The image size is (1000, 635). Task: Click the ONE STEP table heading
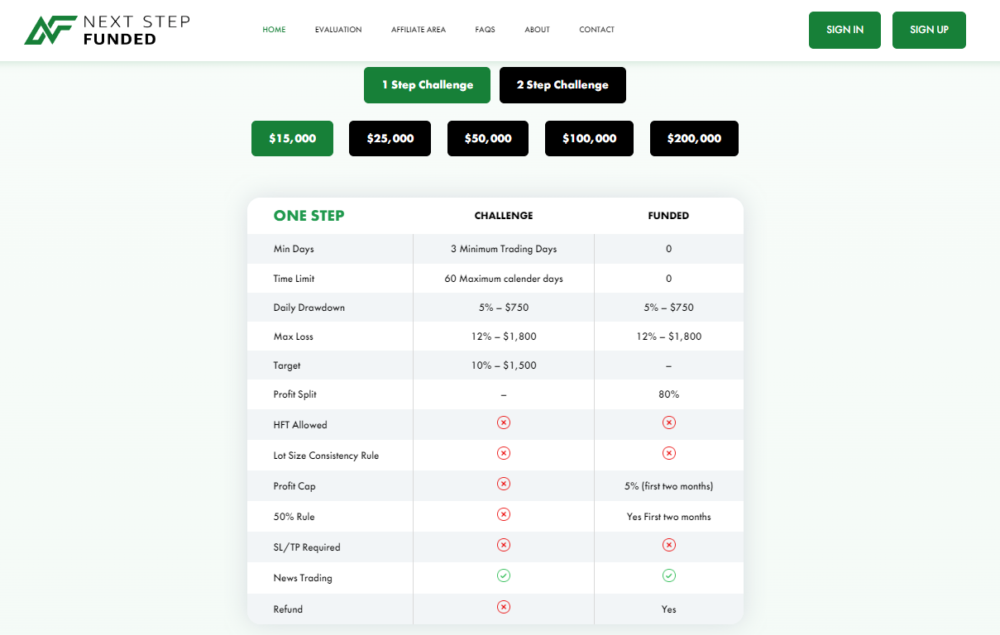[x=309, y=215]
